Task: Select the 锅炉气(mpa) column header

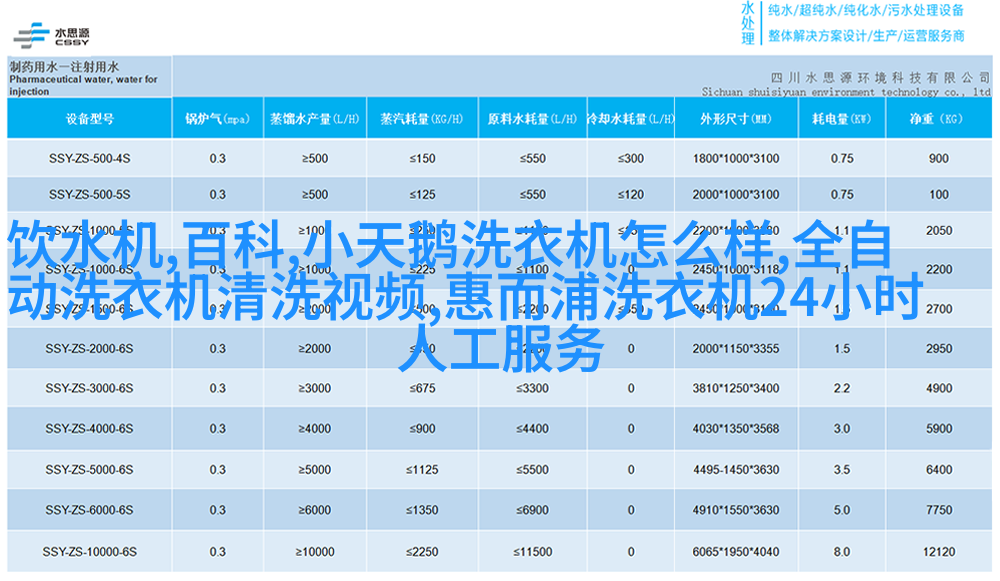Action: click(217, 119)
